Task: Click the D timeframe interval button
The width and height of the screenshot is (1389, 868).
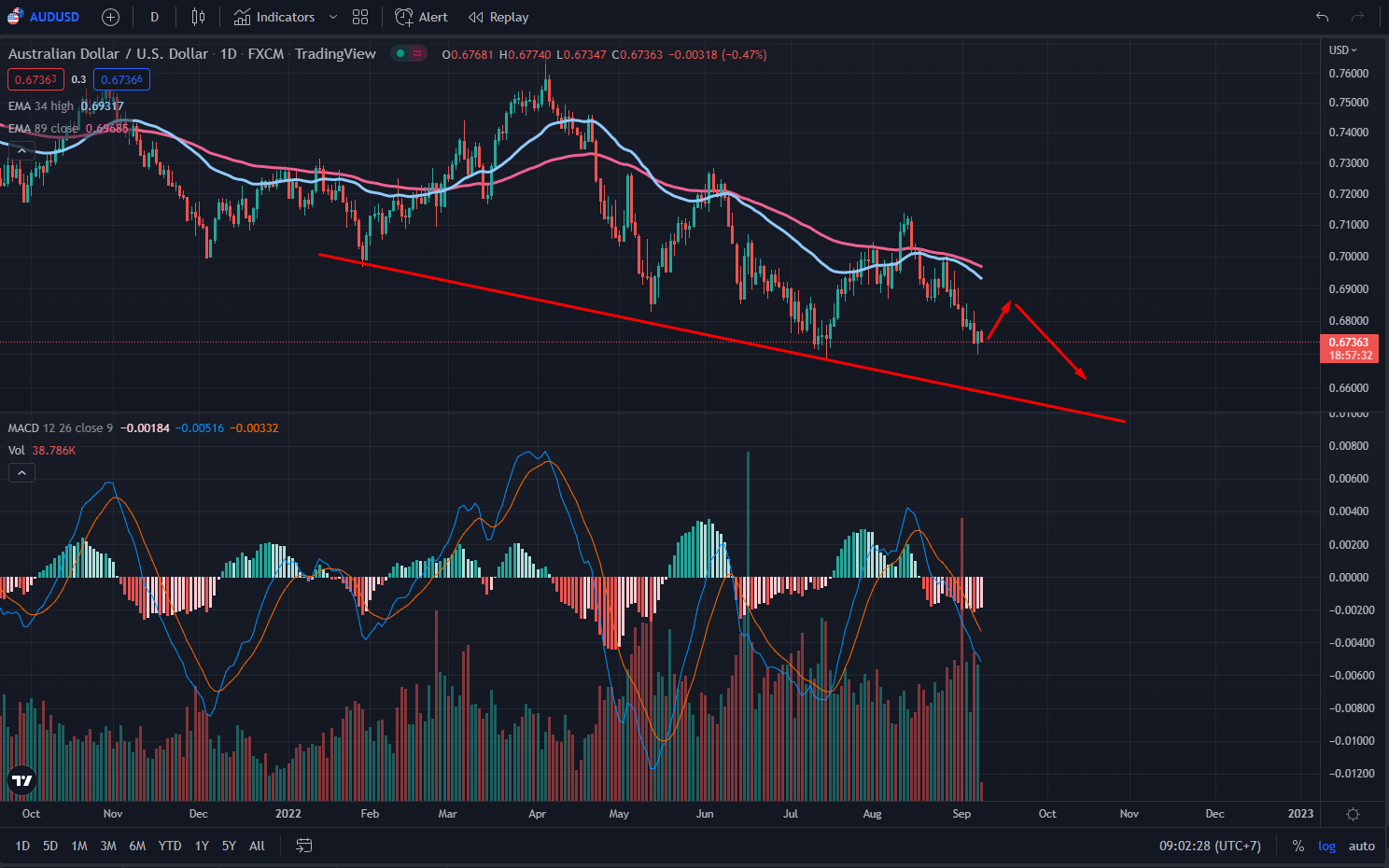Action: pyautogui.click(x=154, y=17)
